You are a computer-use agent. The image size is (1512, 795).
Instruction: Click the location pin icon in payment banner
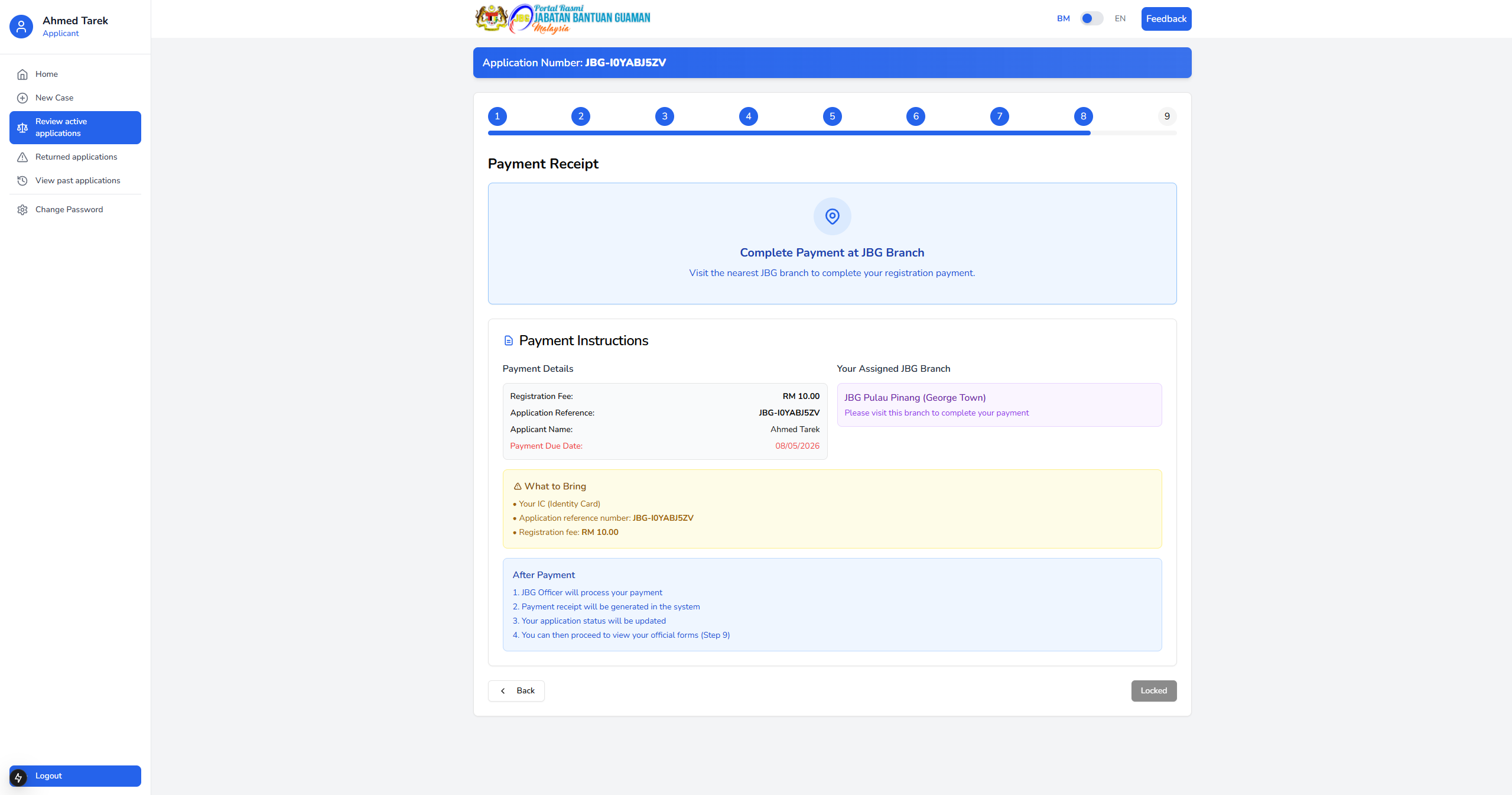(832, 216)
